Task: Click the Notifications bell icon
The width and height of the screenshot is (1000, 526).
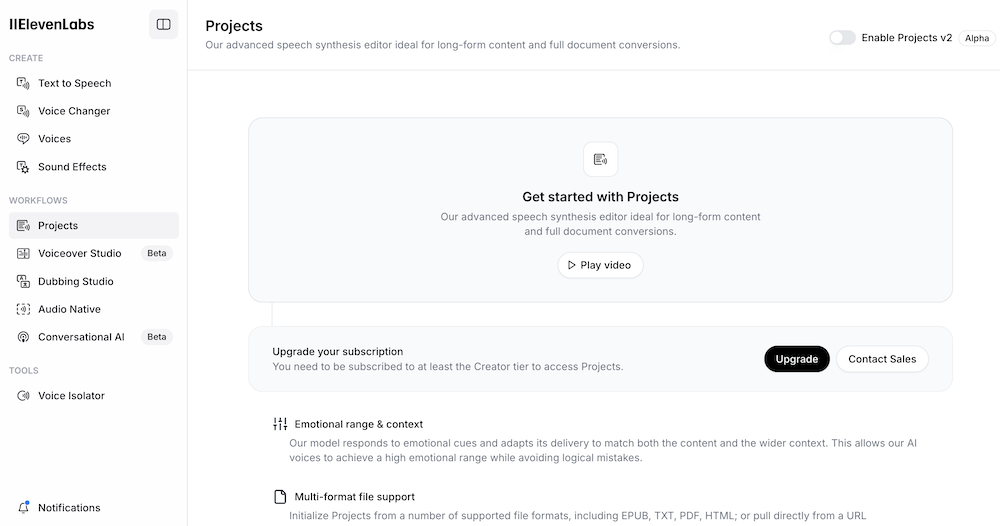Action: (x=23, y=507)
